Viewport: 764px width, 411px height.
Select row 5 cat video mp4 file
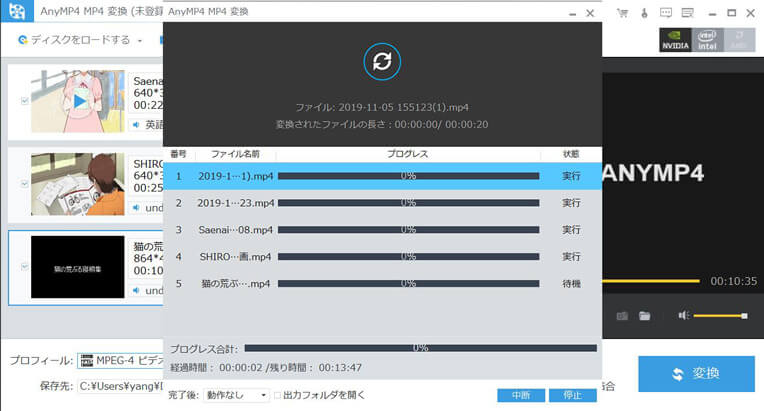382,283
